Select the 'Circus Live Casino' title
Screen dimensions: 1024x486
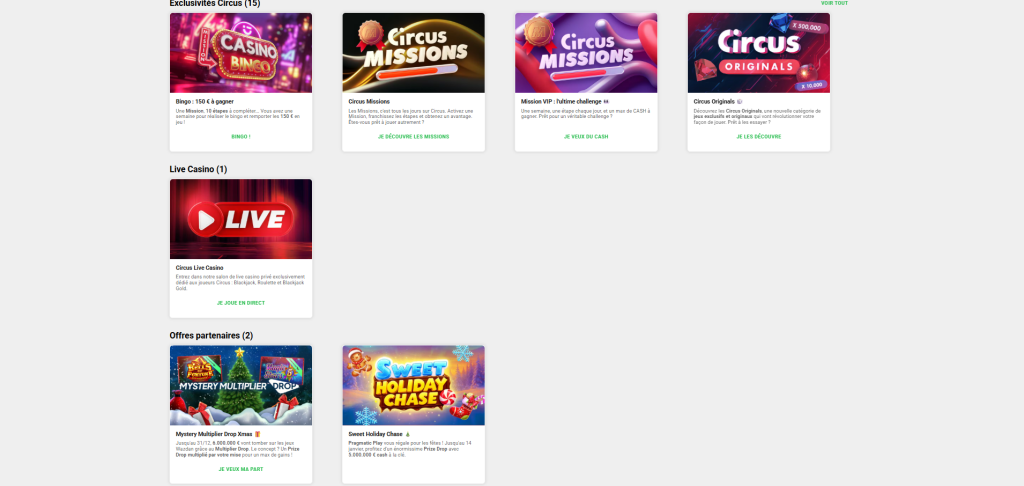click(x=199, y=268)
